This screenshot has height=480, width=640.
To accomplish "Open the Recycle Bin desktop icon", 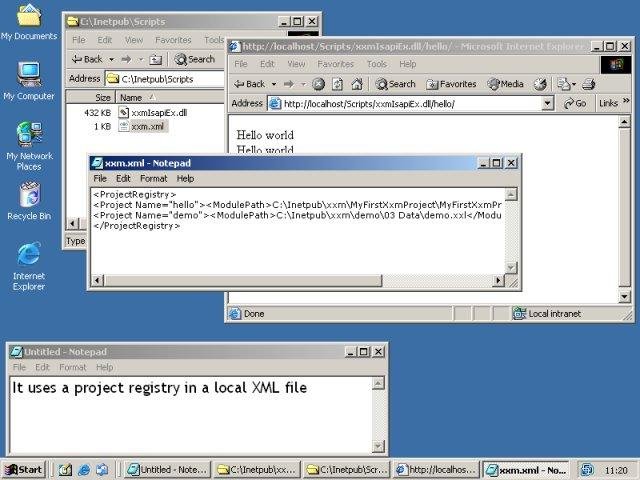I will tap(29, 202).
